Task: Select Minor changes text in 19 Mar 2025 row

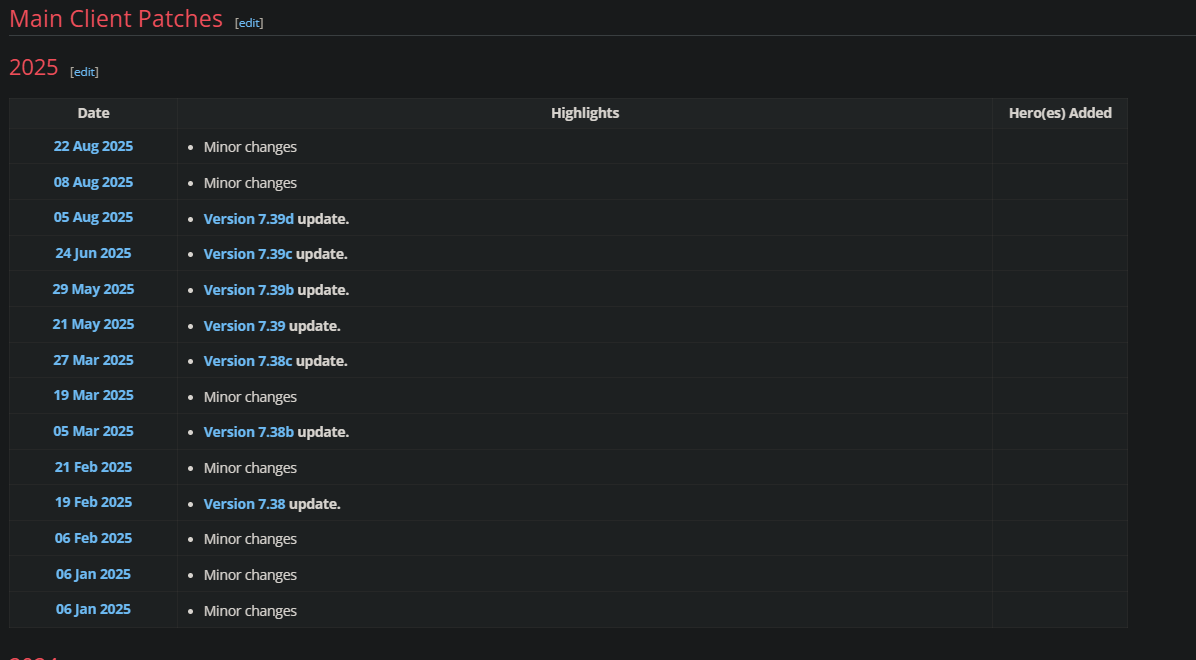Action: coord(250,397)
